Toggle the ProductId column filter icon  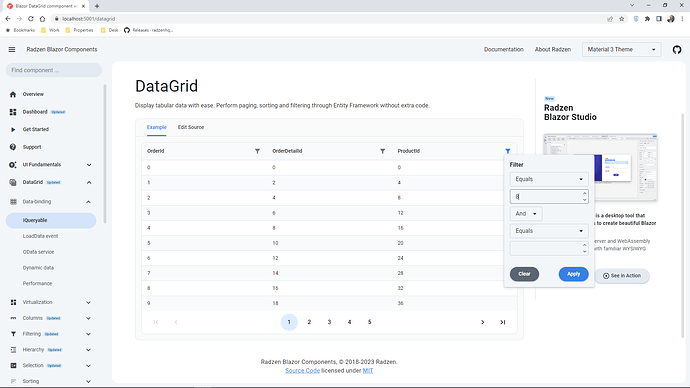(508, 151)
